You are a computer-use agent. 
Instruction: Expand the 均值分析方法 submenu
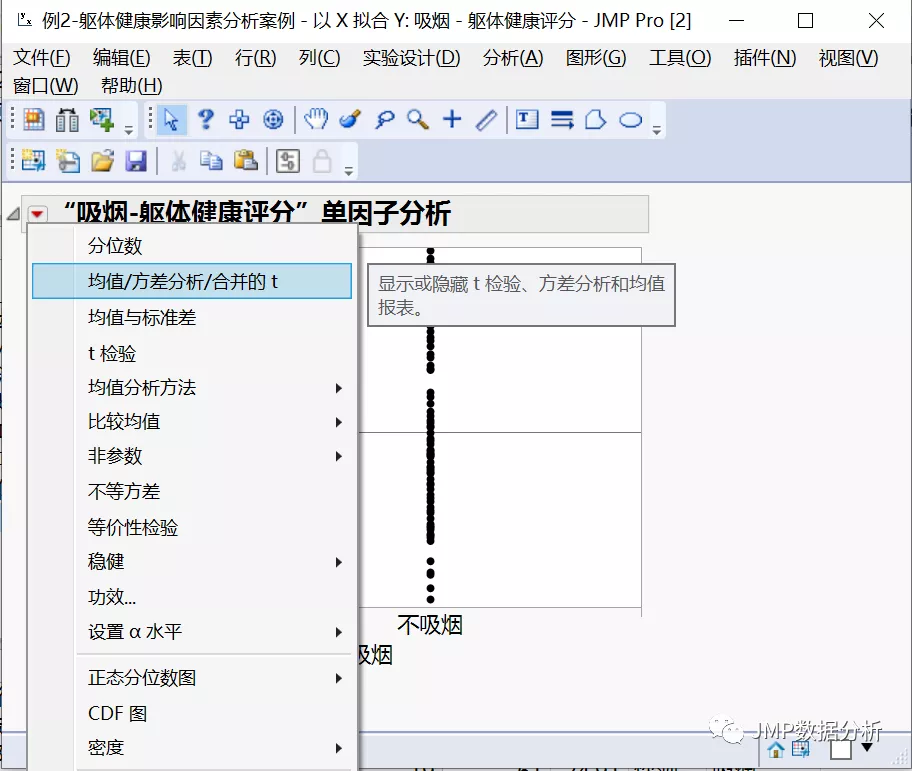(x=193, y=388)
